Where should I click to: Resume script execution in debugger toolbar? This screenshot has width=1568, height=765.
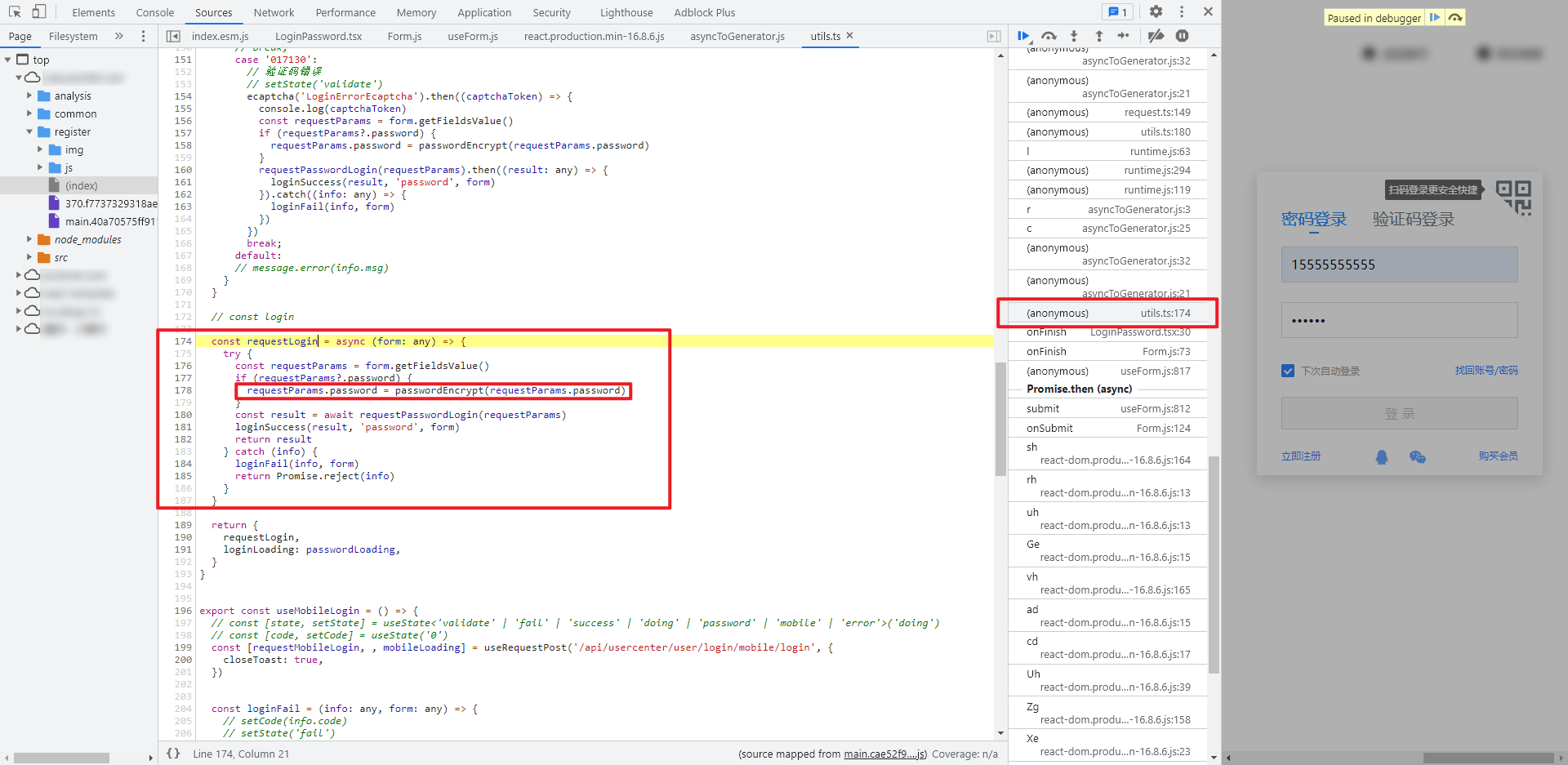(1023, 36)
